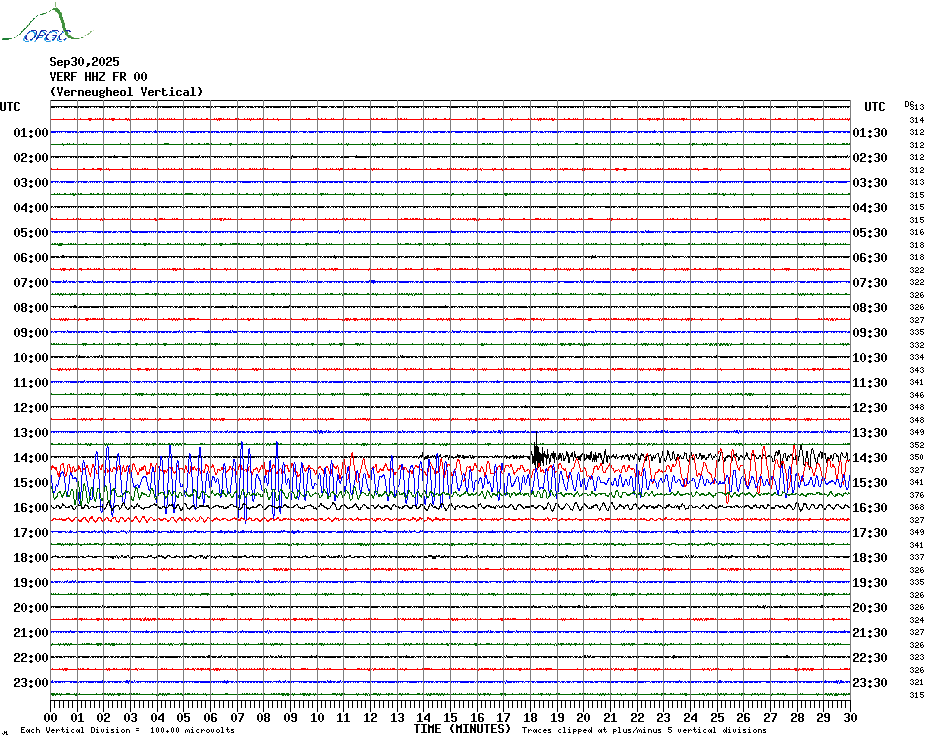
Task: Click the '15:00' hour label
Action: 31,482
